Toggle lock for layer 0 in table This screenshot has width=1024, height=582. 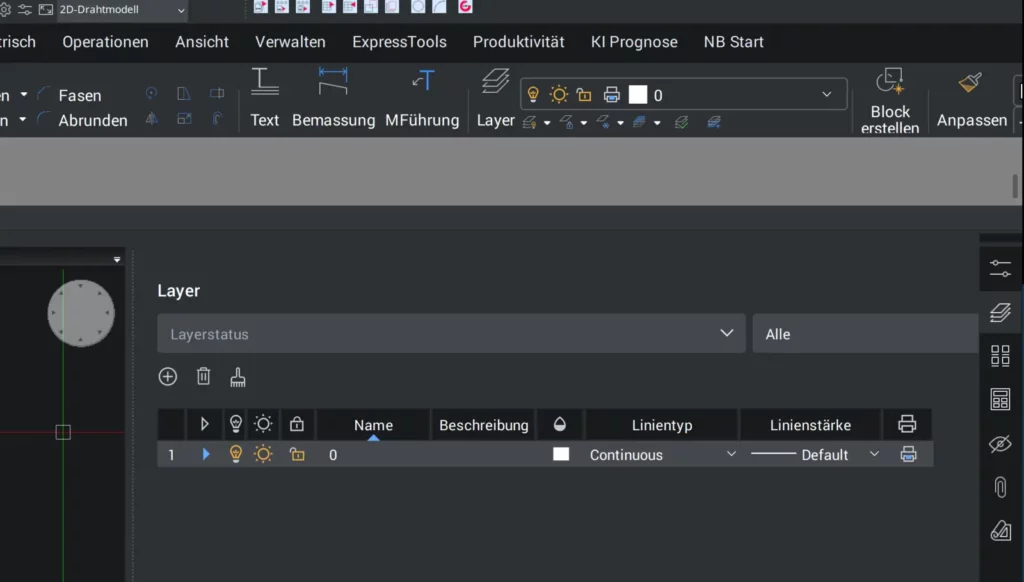(x=297, y=454)
